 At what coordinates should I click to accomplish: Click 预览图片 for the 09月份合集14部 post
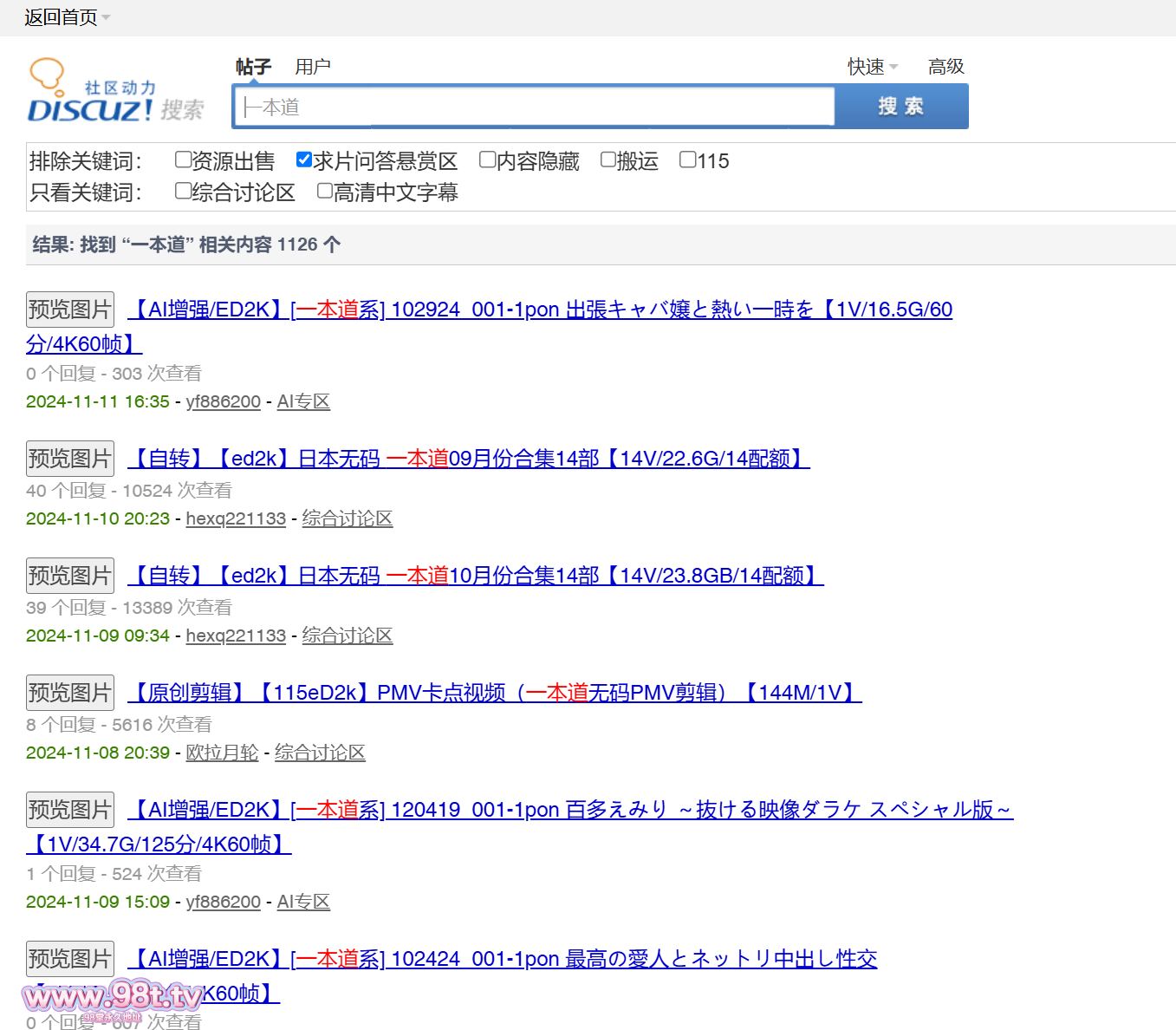point(70,459)
